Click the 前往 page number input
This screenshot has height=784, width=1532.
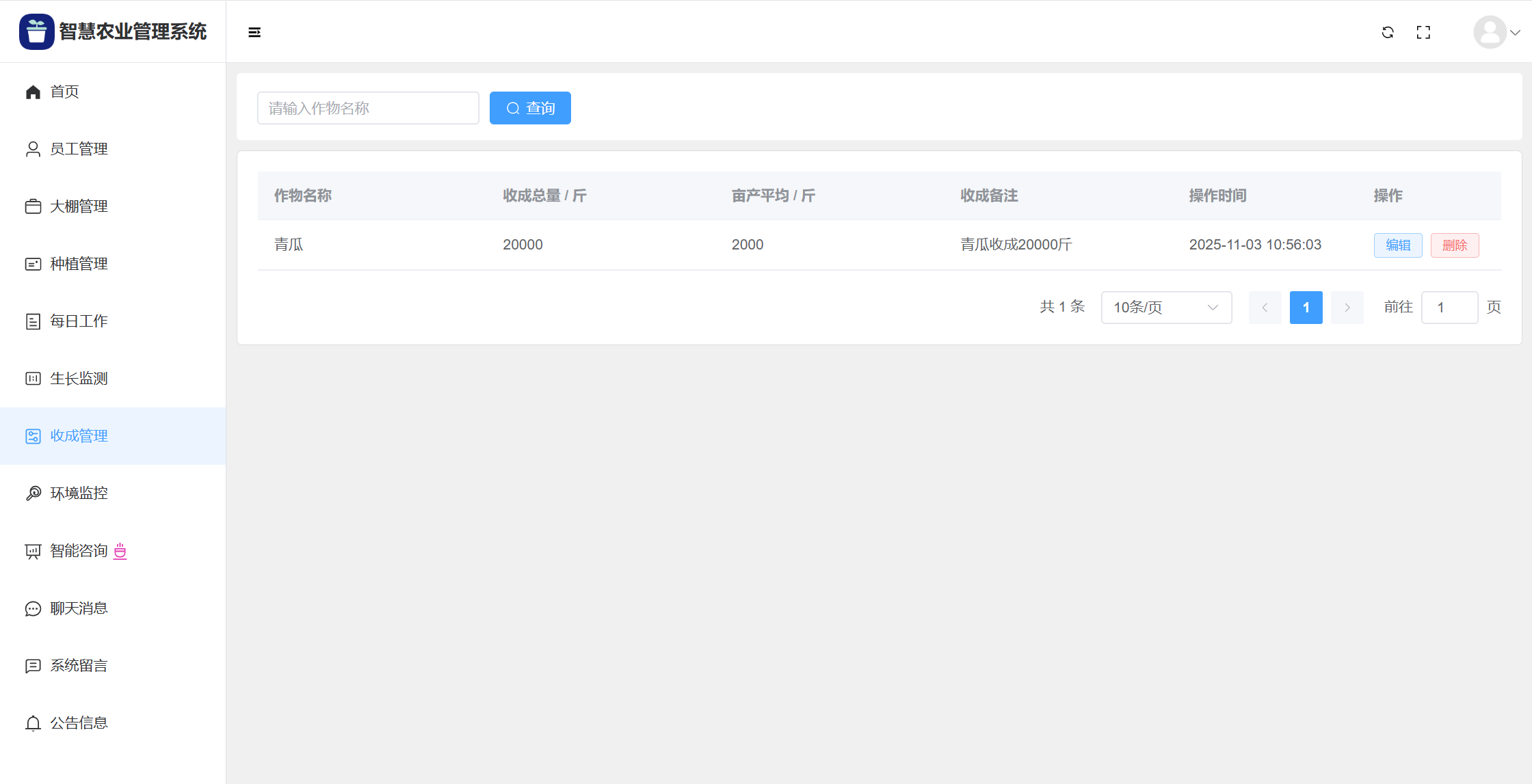tap(1449, 308)
